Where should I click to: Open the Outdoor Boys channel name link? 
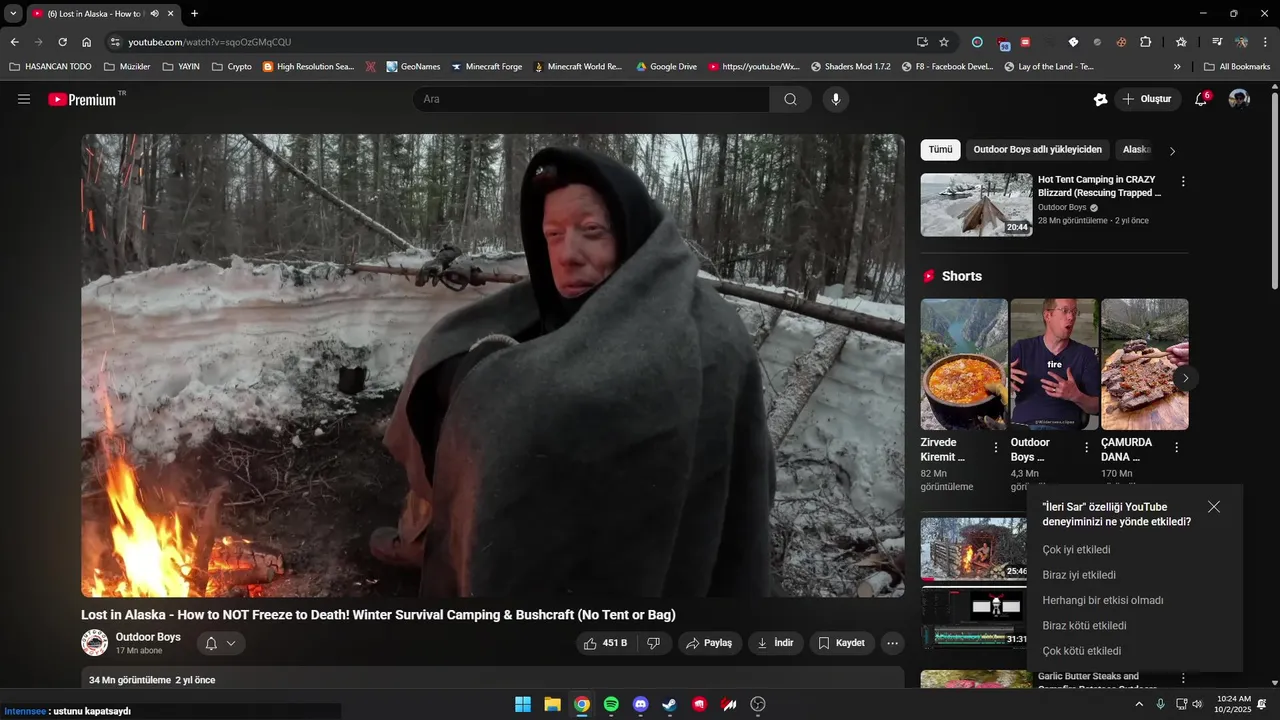[x=148, y=637]
